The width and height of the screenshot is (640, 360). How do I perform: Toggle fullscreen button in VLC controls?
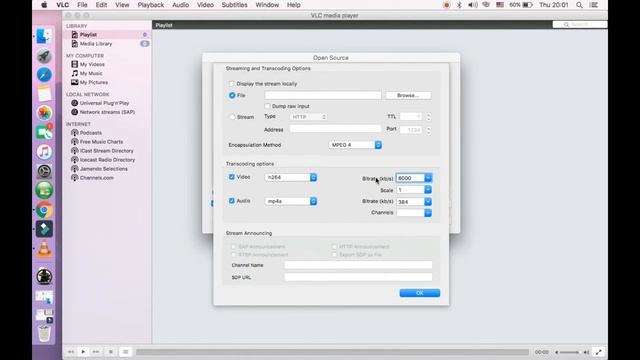(598, 352)
